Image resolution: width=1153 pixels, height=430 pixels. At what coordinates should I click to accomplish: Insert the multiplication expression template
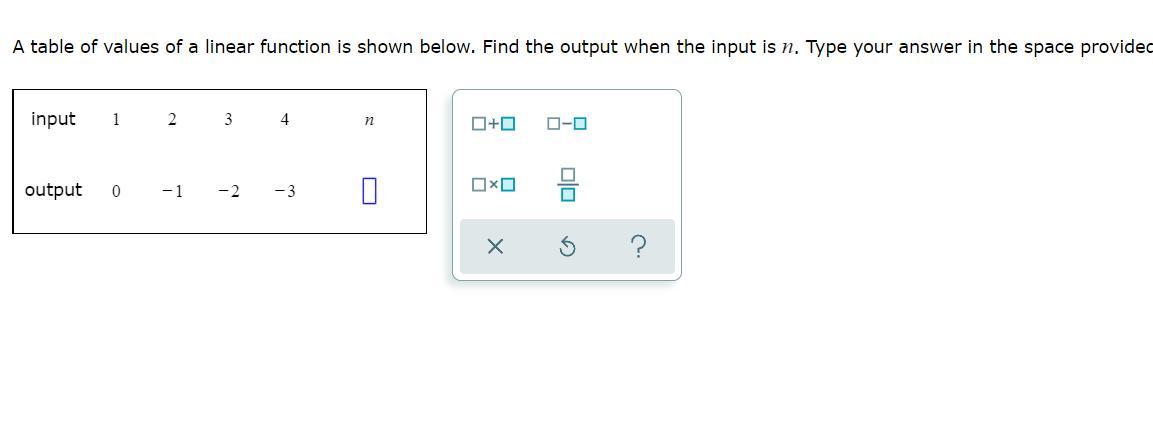point(494,185)
